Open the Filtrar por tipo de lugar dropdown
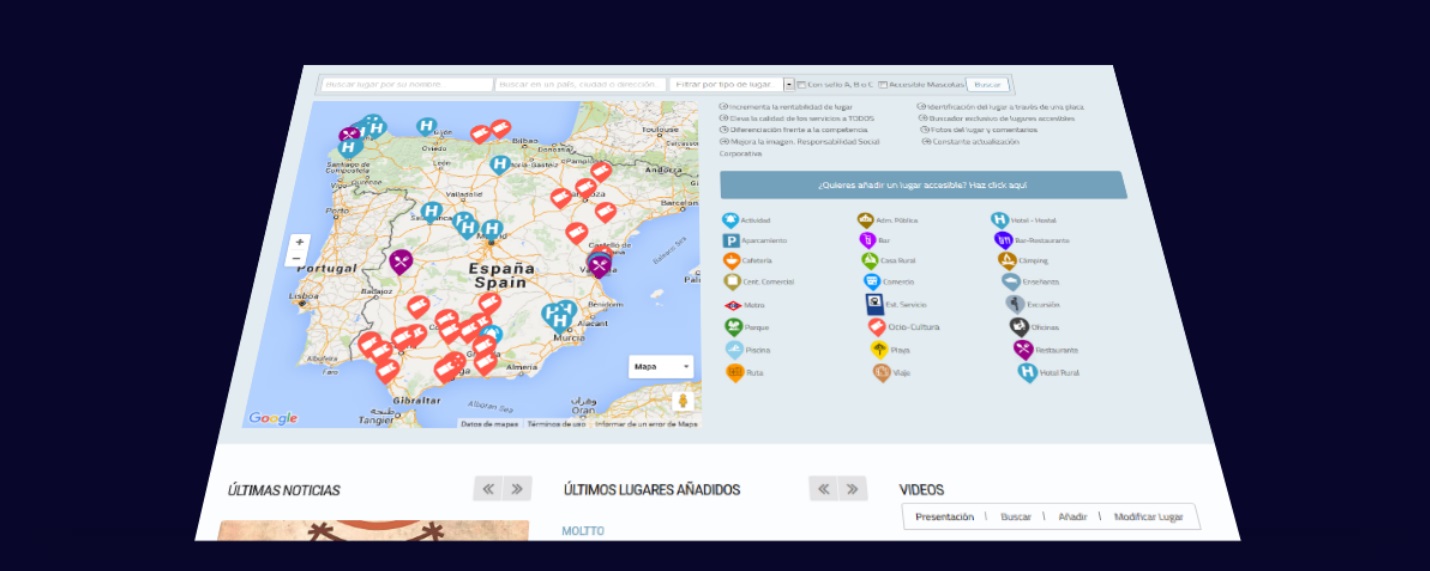 pos(731,85)
